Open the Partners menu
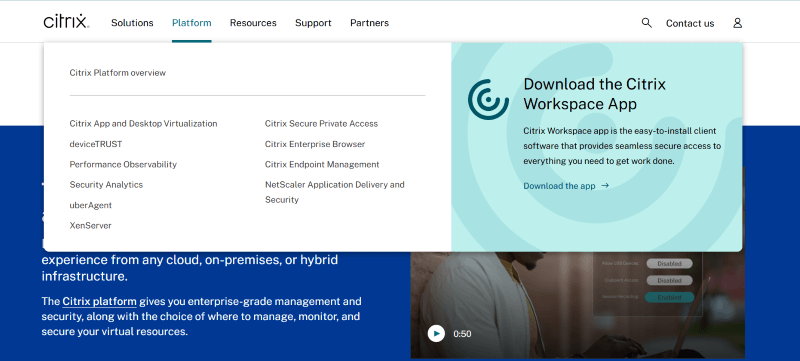800x361 pixels. pos(369,23)
